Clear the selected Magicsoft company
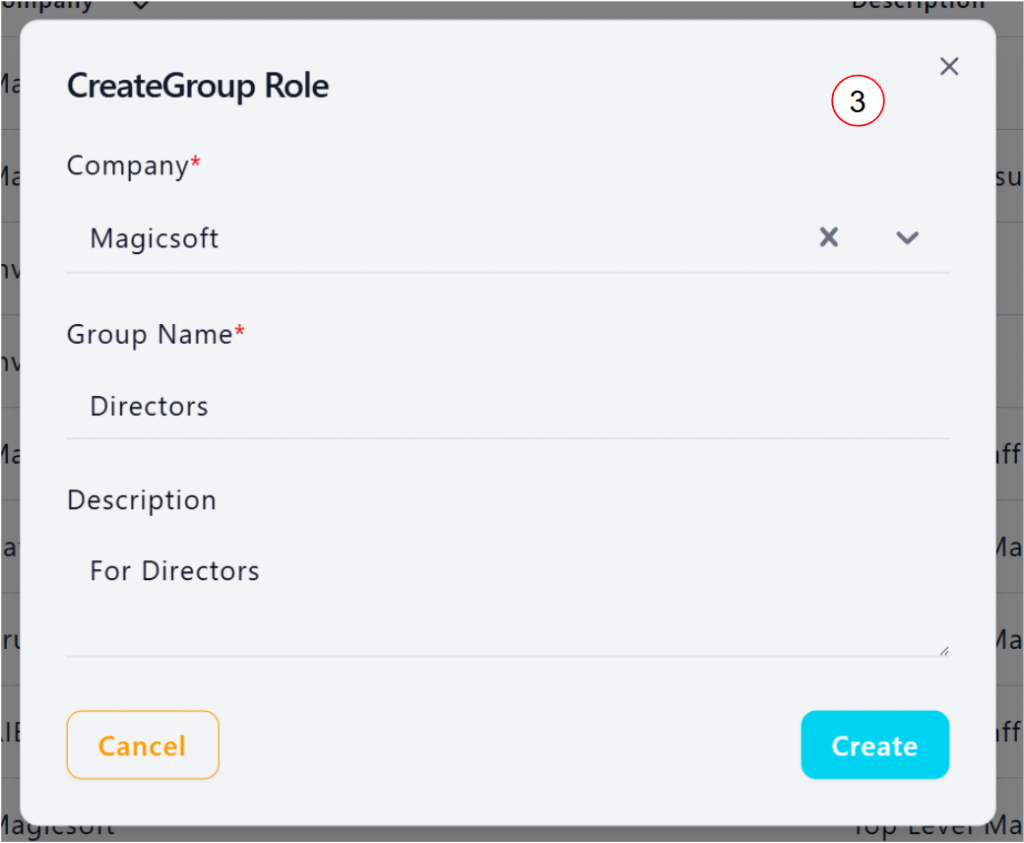This screenshot has height=843, width=1024. point(829,238)
